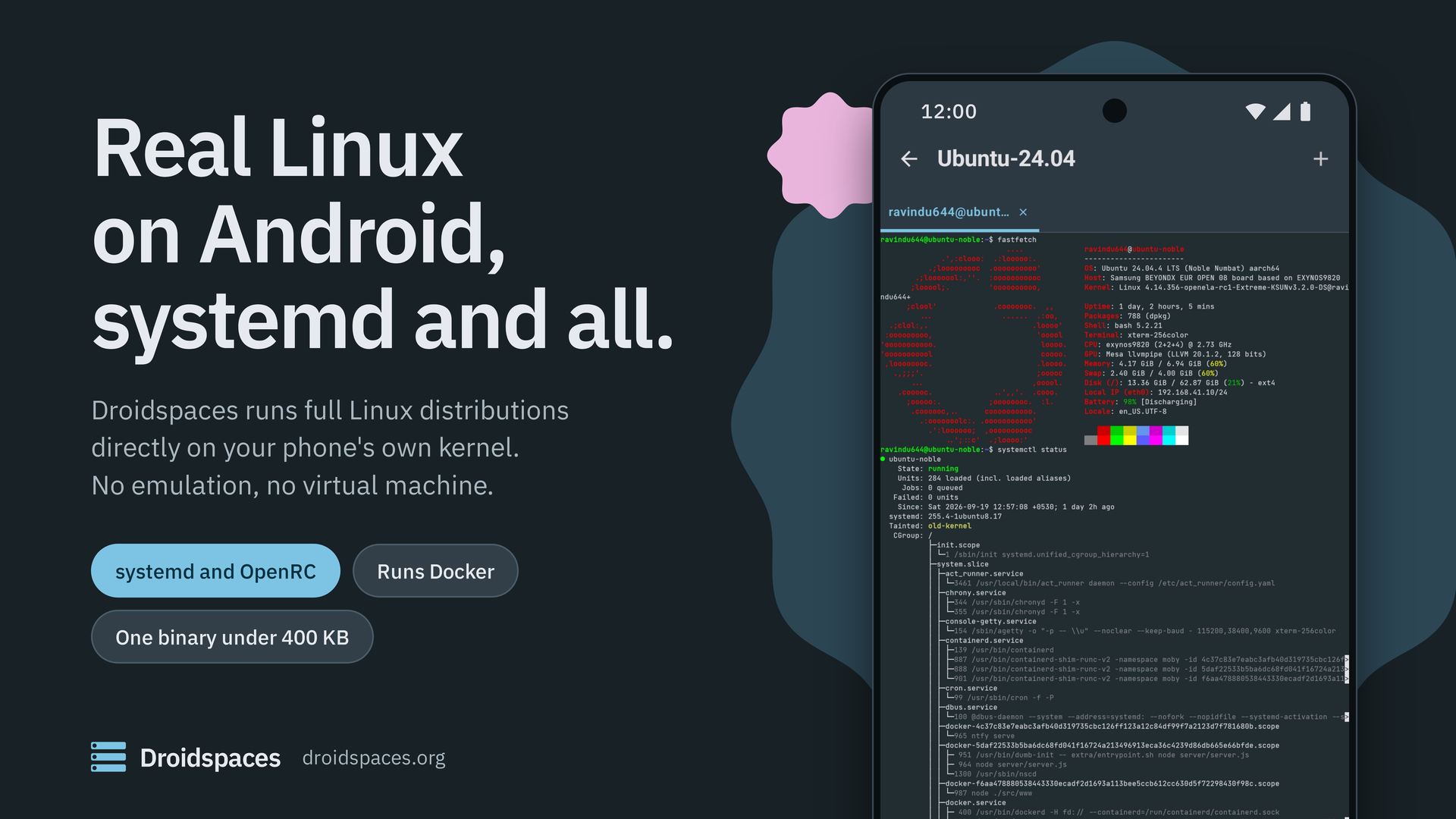Image resolution: width=1456 pixels, height=819 pixels.
Task: Click the 'Tainted: old-kernel' line
Action: (930, 526)
